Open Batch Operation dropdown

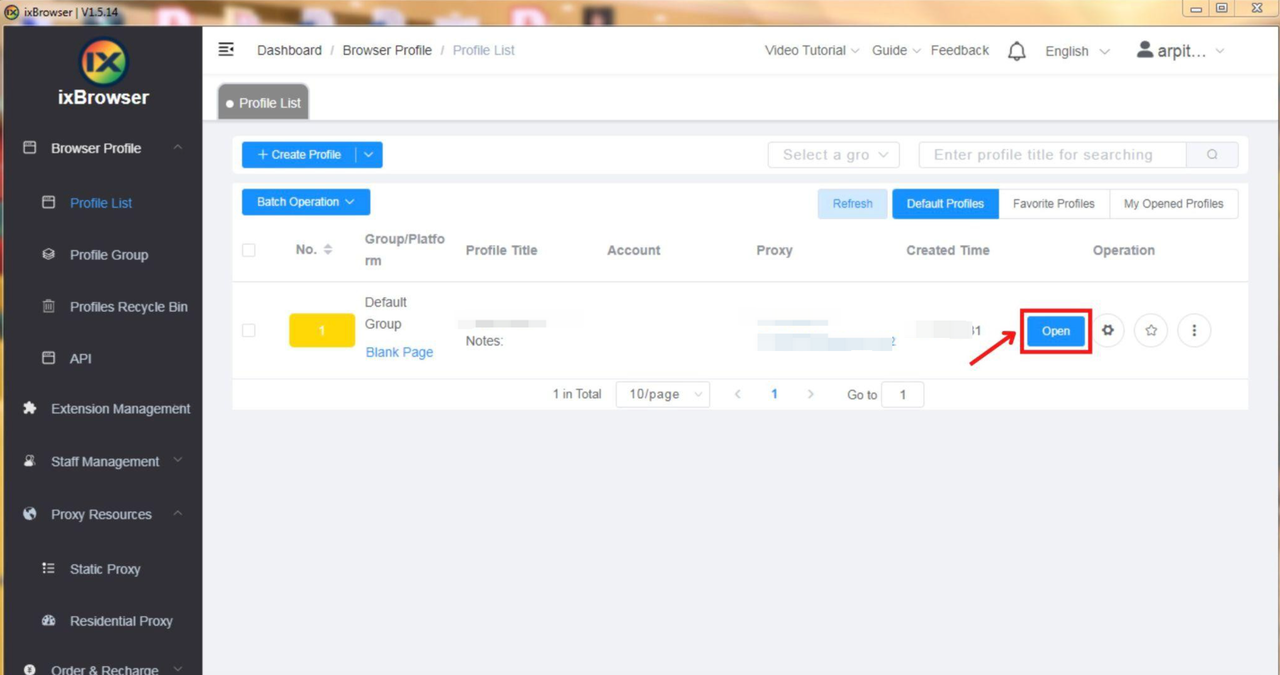click(x=306, y=202)
